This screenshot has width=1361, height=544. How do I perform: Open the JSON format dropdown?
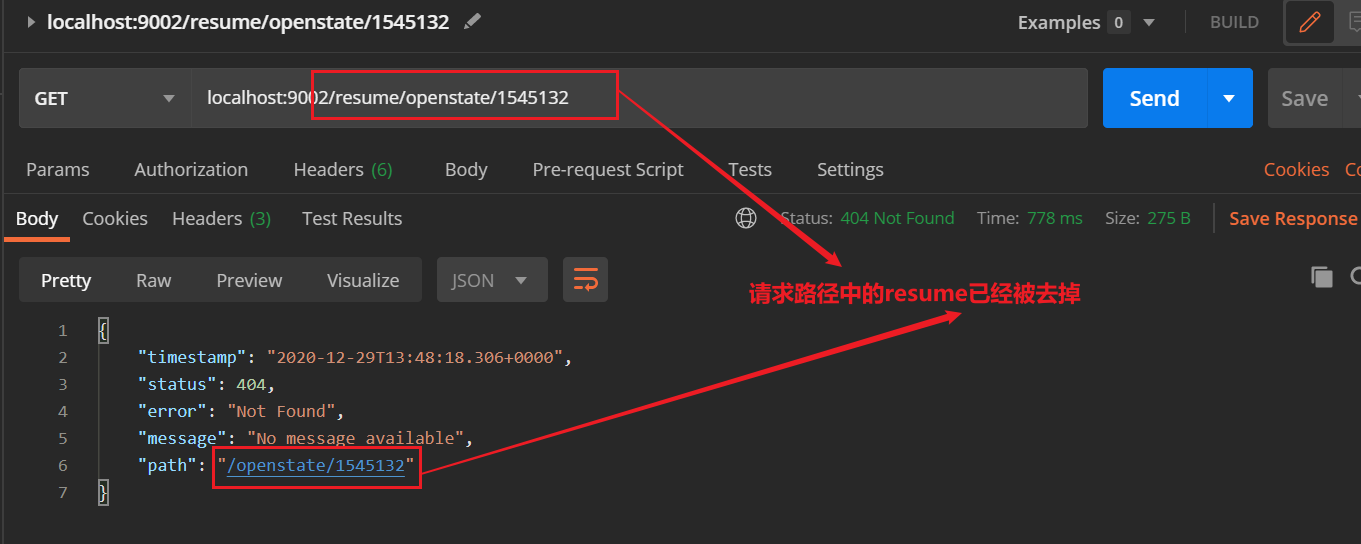coord(492,280)
